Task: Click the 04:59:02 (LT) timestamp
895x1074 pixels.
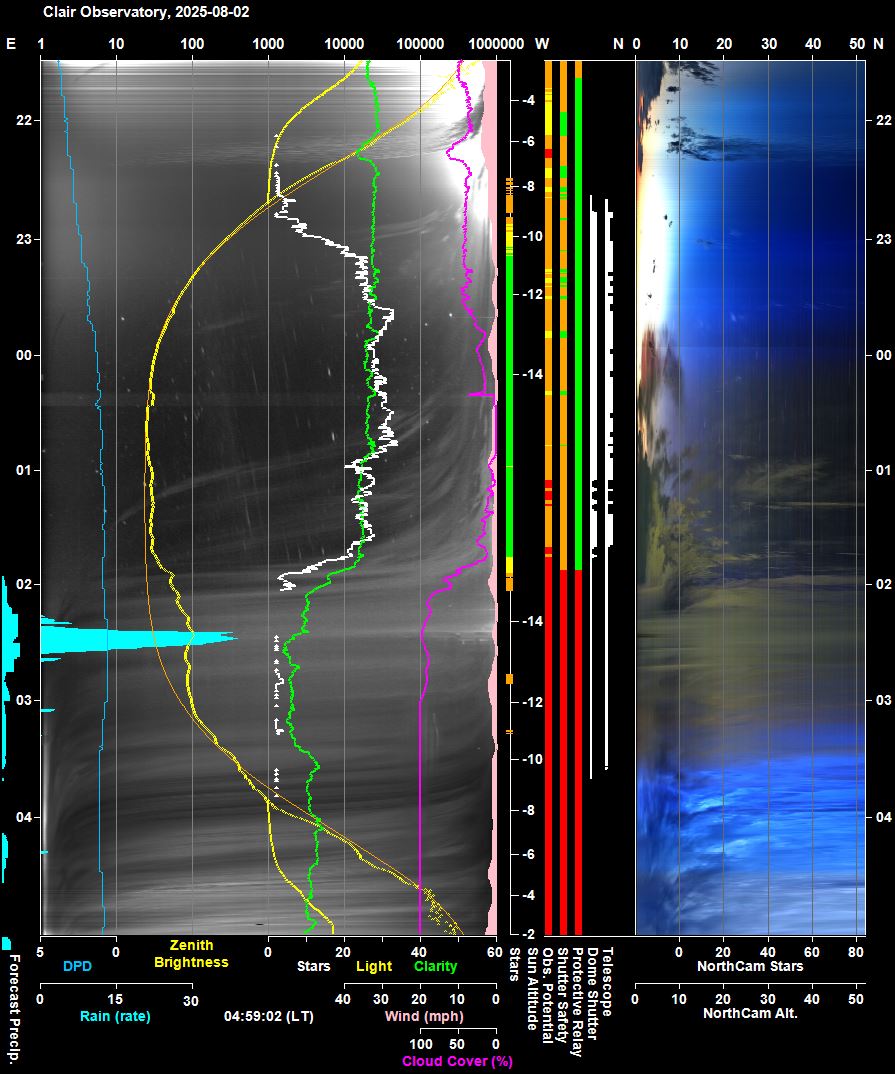Action: [266, 1017]
